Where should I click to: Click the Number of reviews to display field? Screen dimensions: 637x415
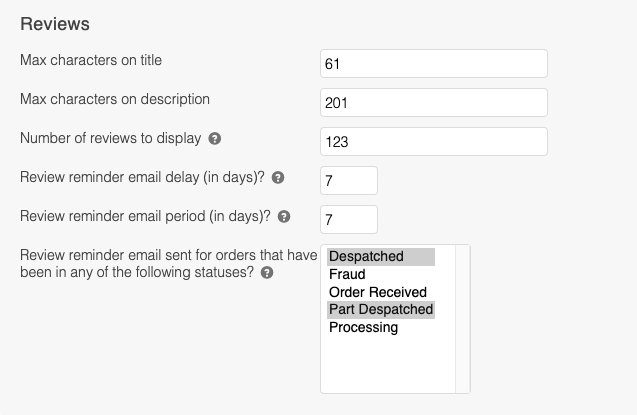(433, 141)
